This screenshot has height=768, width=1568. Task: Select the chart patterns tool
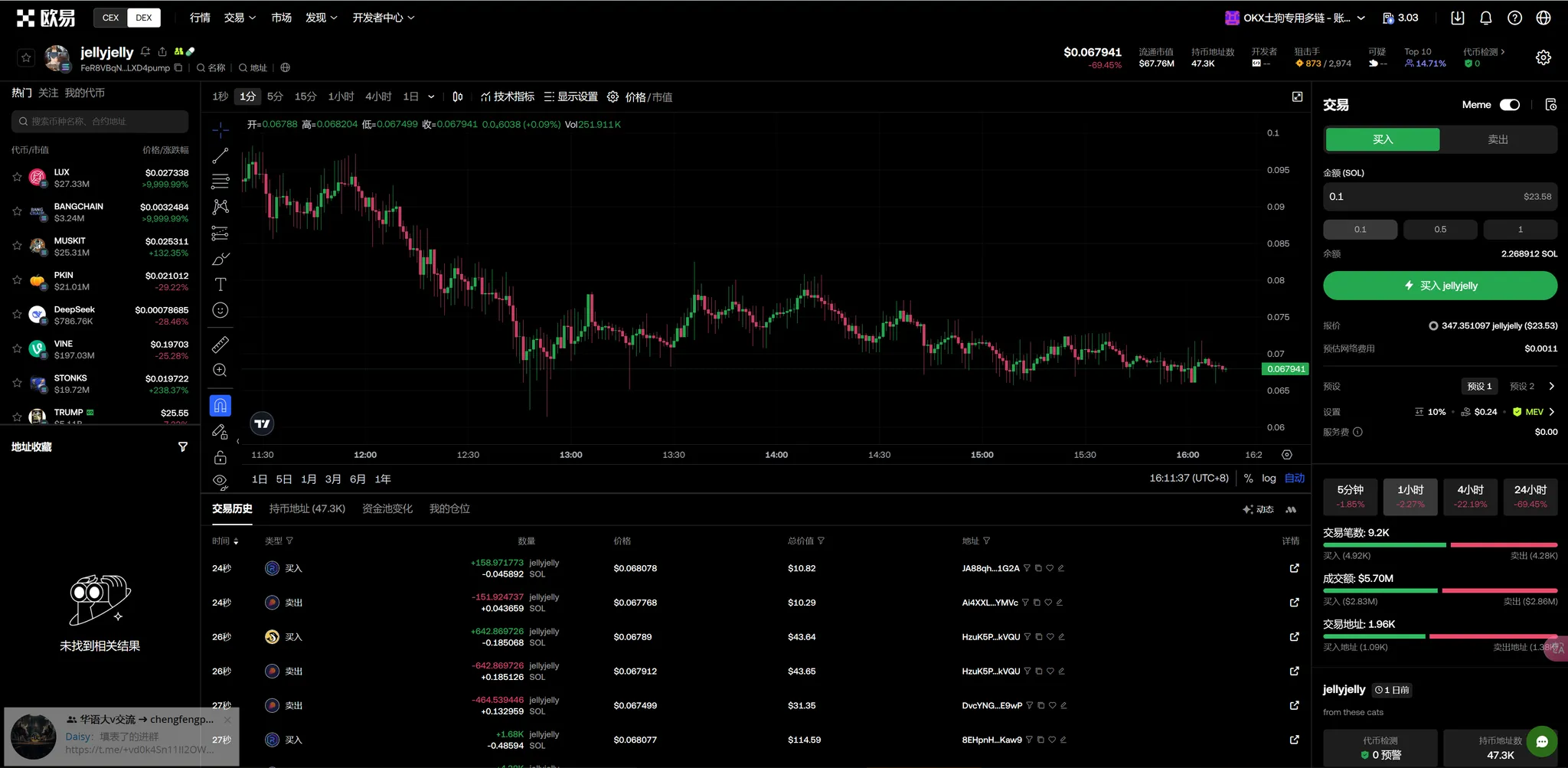click(x=220, y=207)
